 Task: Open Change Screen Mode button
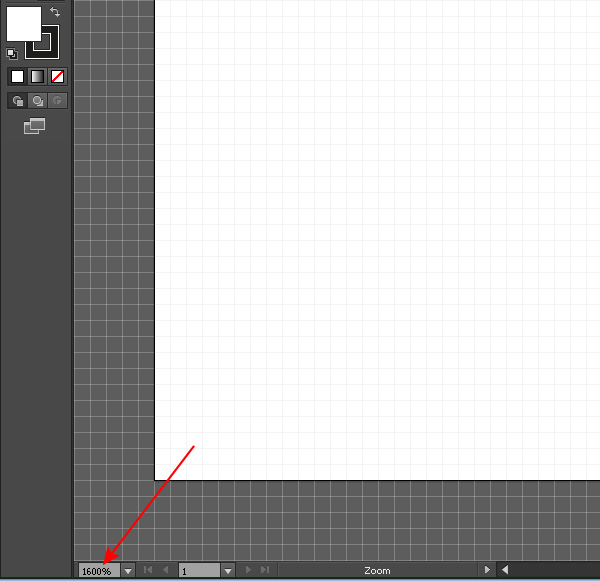(34, 126)
